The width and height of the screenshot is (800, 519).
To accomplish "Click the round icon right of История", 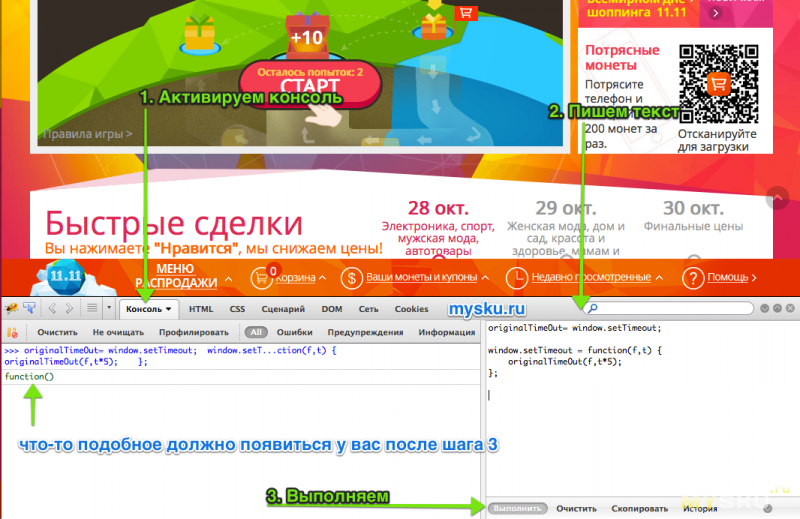I will (767, 508).
